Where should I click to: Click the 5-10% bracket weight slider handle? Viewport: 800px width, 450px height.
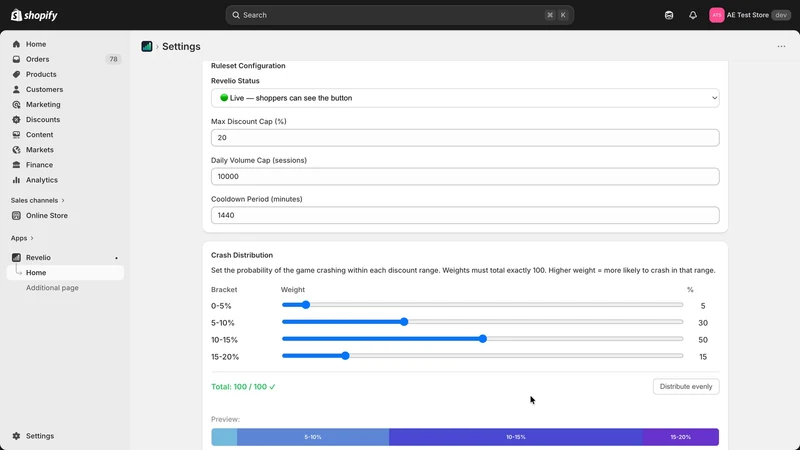pyautogui.click(x=404, y=322)
